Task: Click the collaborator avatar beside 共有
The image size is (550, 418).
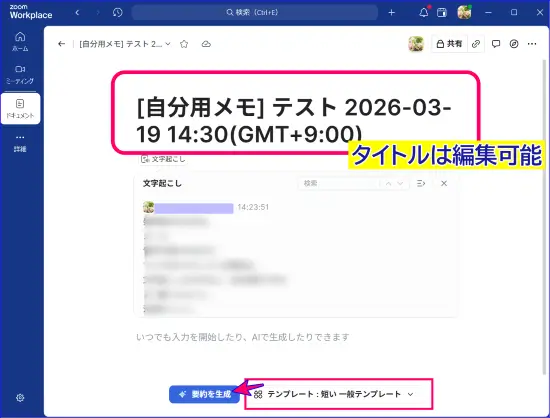Action: [x=416, y=44]
